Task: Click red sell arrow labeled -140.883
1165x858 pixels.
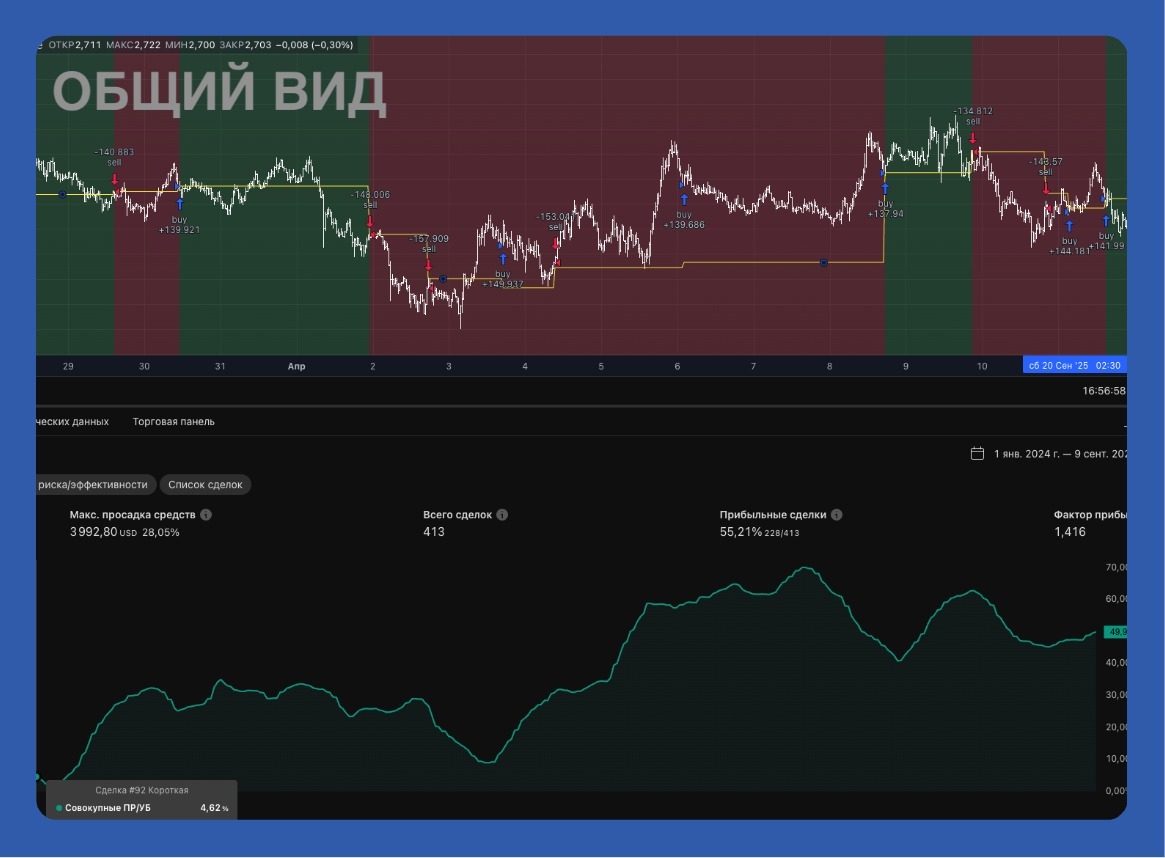Action: 114,179
